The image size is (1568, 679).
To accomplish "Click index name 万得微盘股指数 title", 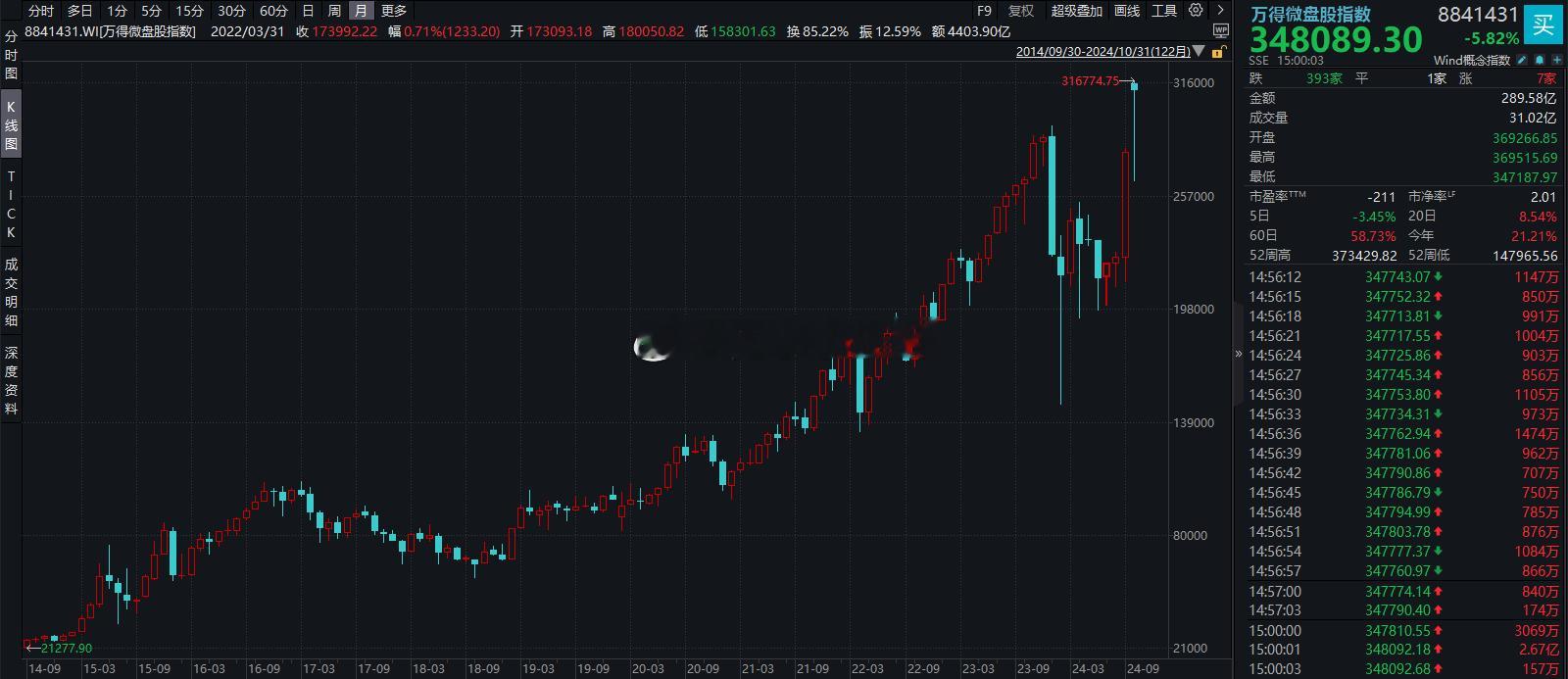I will [x=1309, y=14].
